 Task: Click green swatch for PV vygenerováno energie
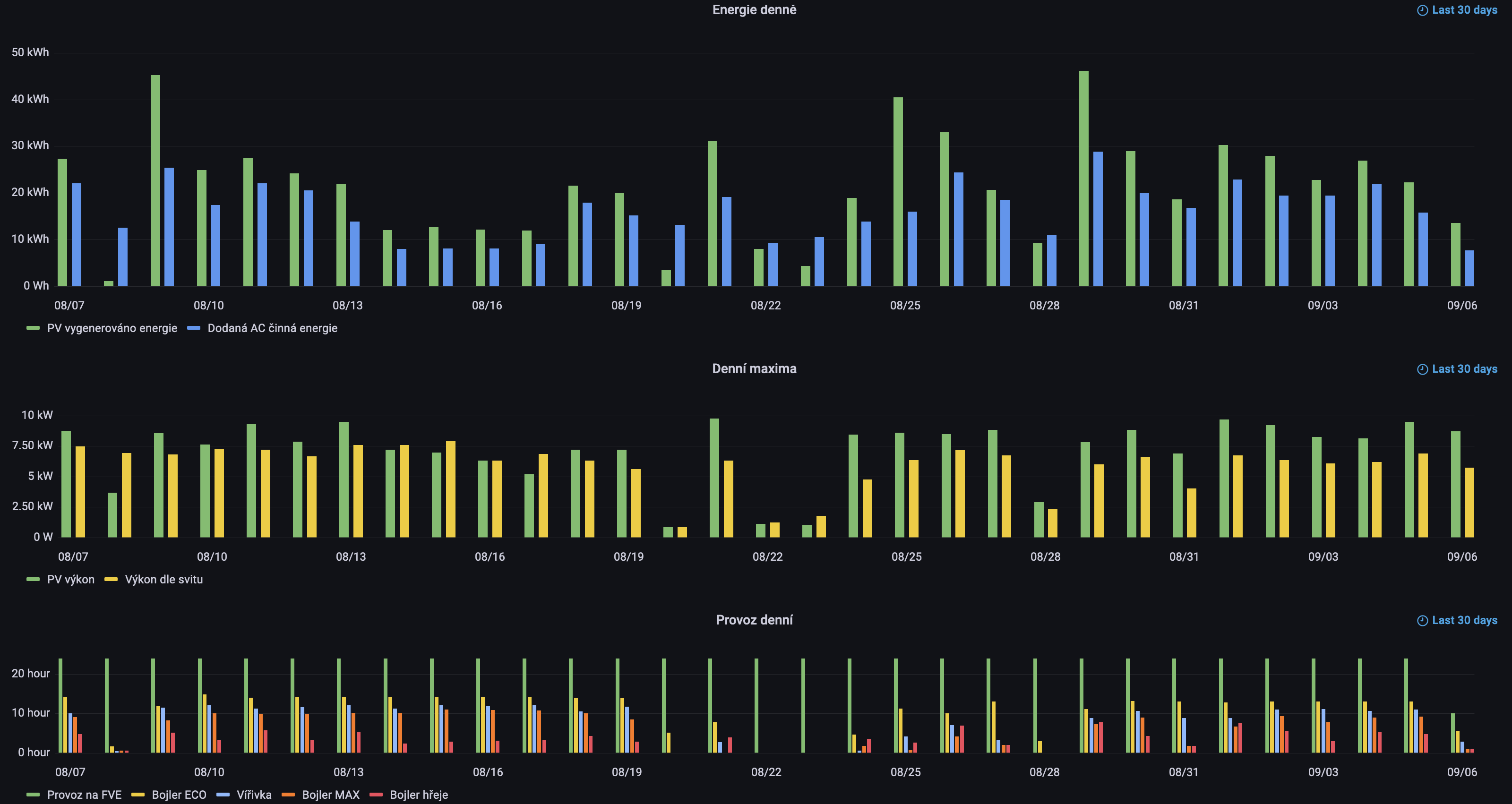click(x=33, y=328)
